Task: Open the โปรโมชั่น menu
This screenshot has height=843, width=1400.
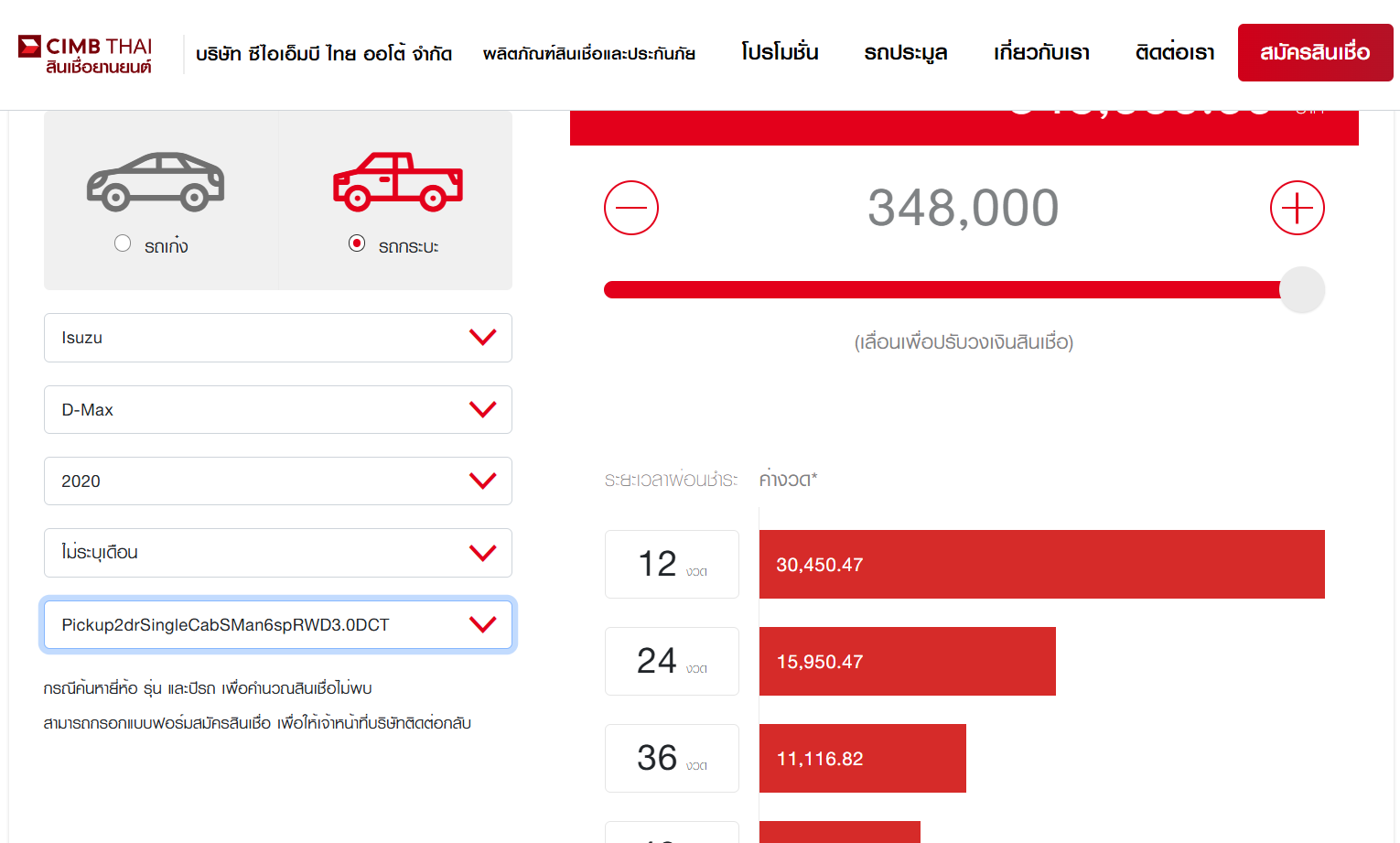Action: pyautogui.click(x=780, y=53)
